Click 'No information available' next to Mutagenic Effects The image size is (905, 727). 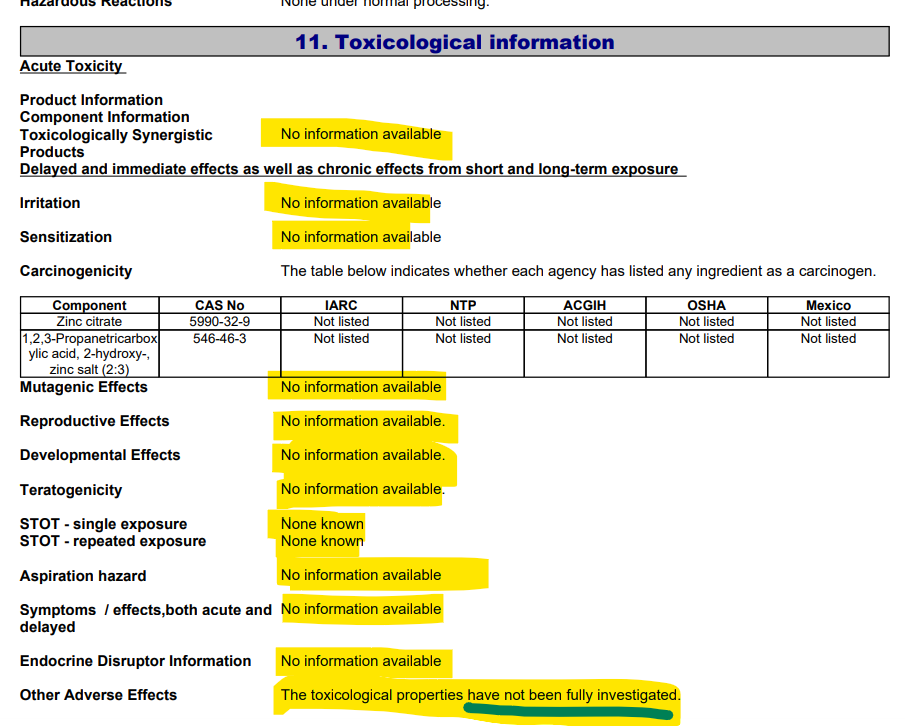tap(361, 387)
